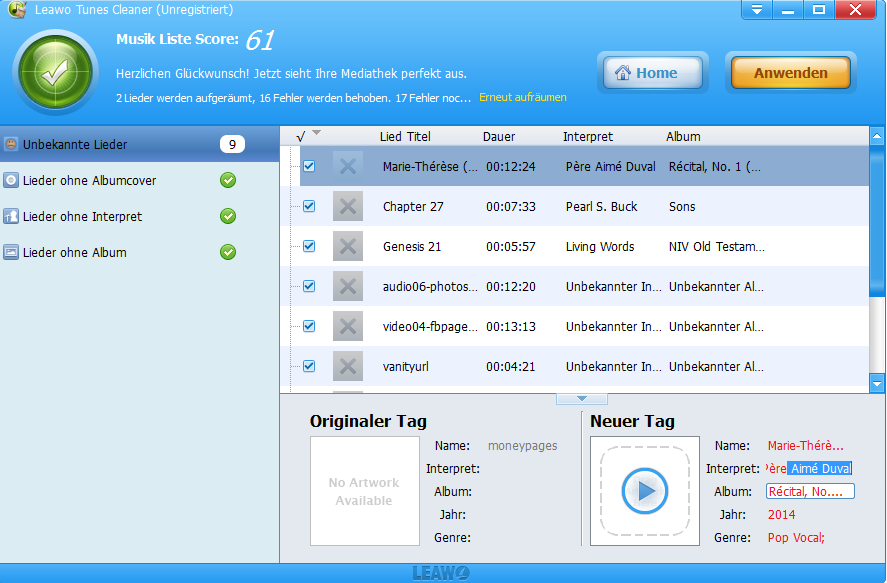The image size is (887, 583).
Task: Click green check next to Lieder ohne Interpret
Action: click(228, 216)
